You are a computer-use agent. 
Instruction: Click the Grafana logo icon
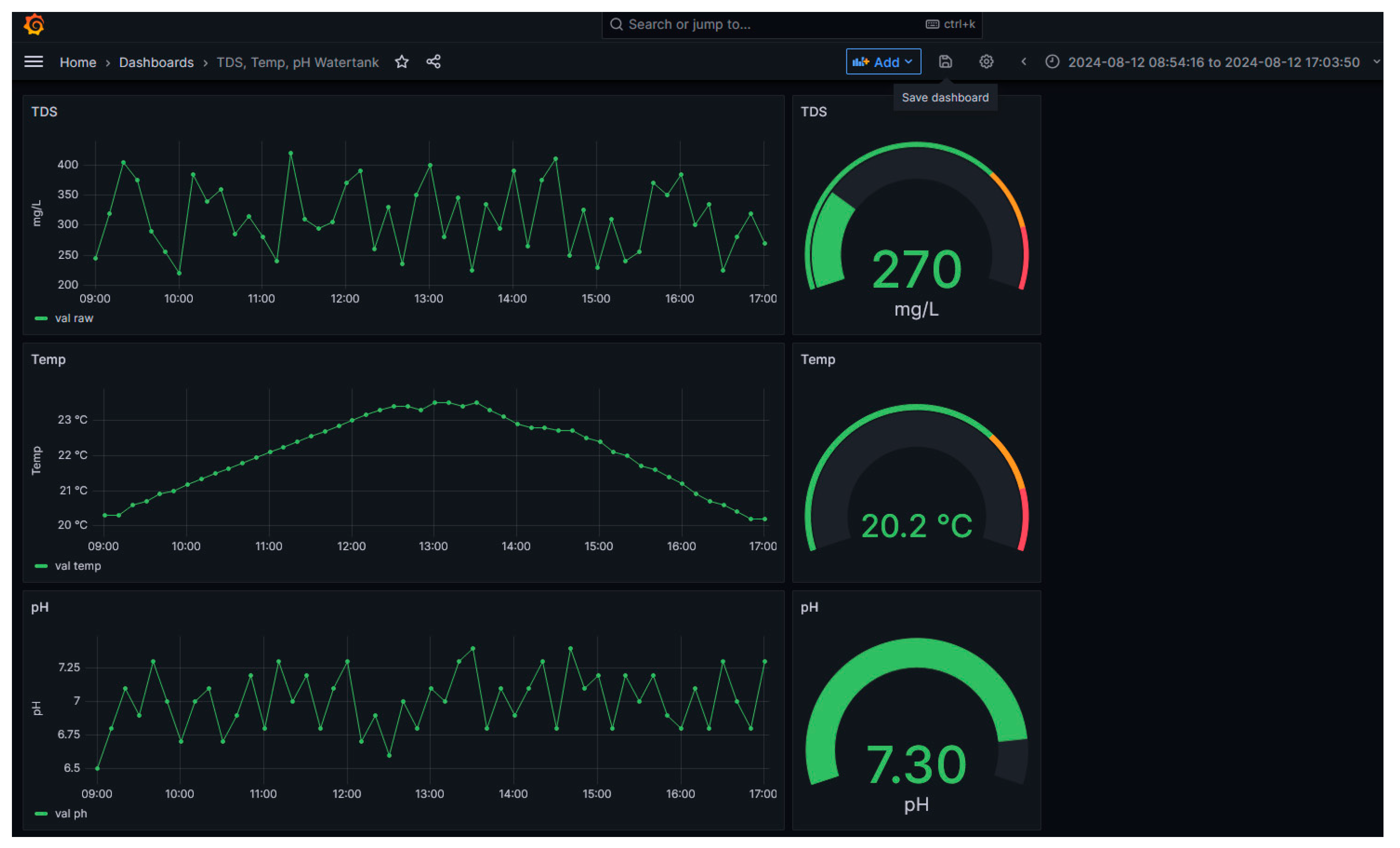(34, 24)
